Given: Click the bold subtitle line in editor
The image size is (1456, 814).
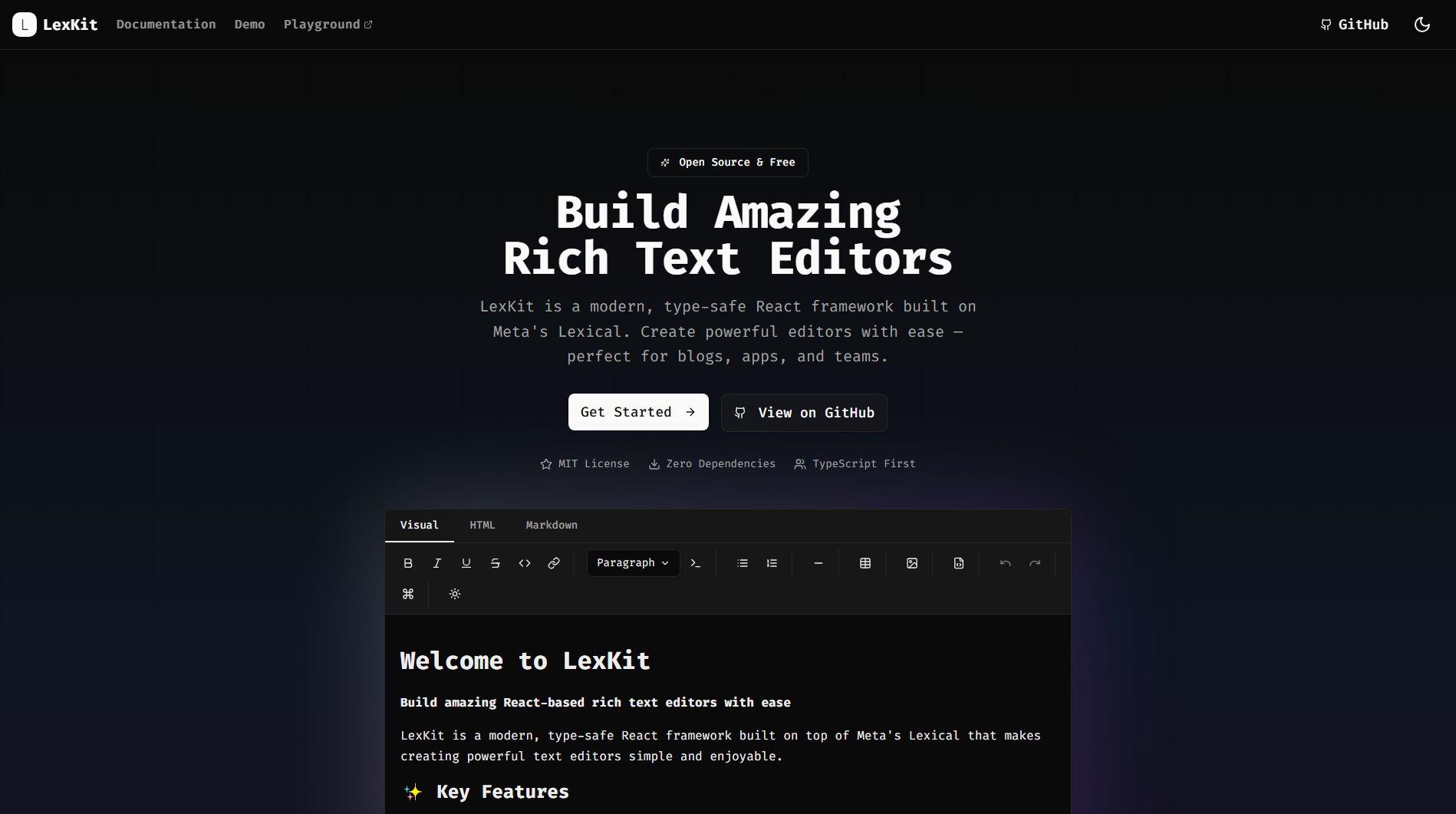Looking at the screenshot, I should [x=595, y=703].
